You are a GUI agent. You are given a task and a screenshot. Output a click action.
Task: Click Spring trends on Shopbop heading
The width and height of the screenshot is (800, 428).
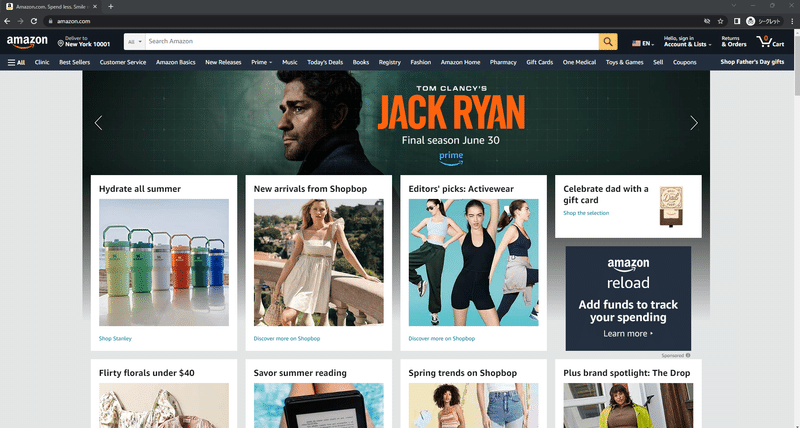[463, 373]
